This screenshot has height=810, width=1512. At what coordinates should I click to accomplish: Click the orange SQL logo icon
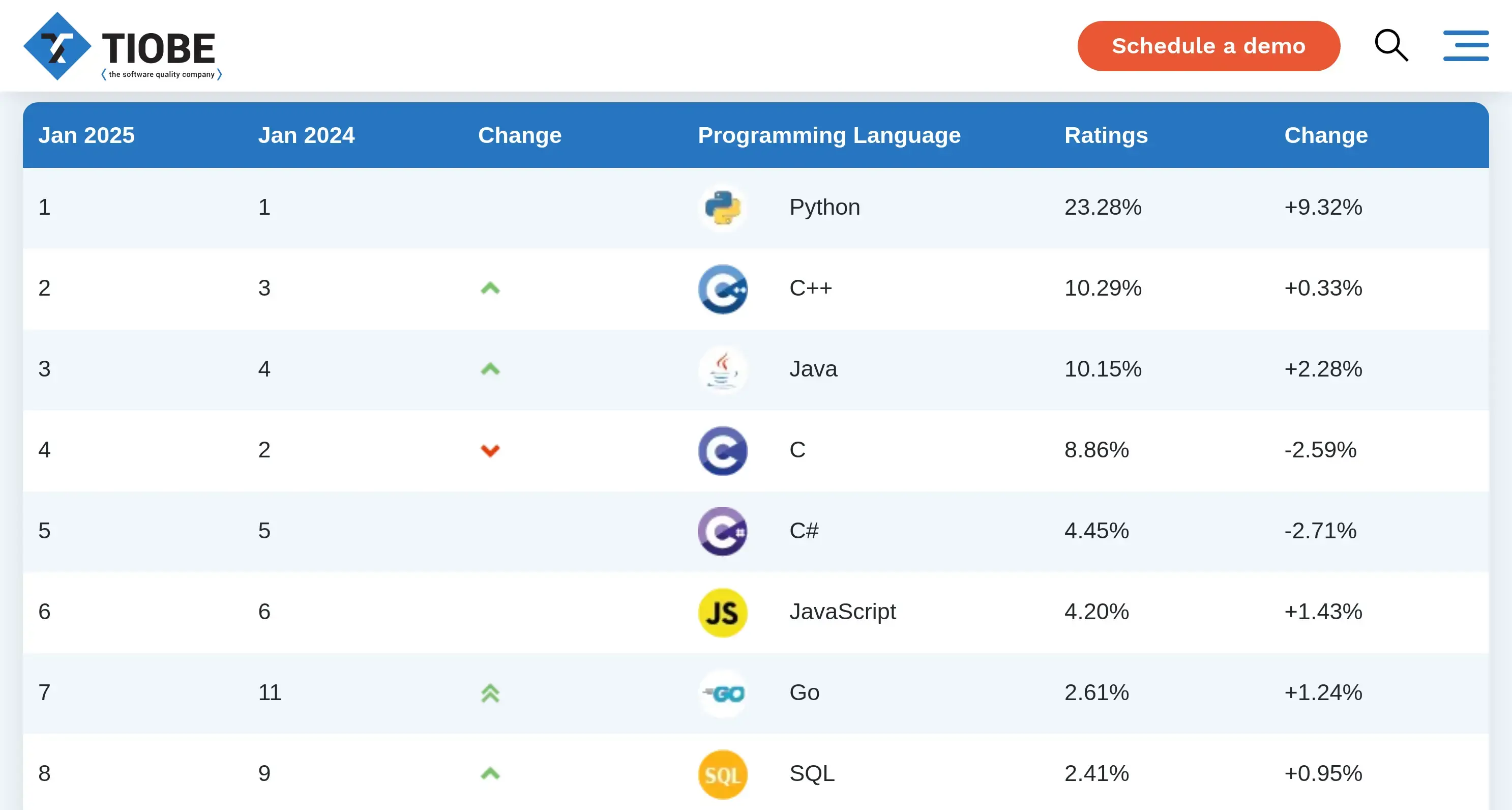point(723,774)
